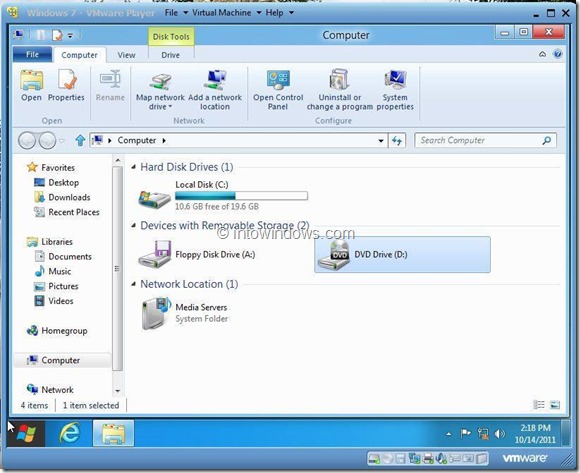Open Map network drive
This screenshot has width=580, height=473.
(x=160, y=90)
